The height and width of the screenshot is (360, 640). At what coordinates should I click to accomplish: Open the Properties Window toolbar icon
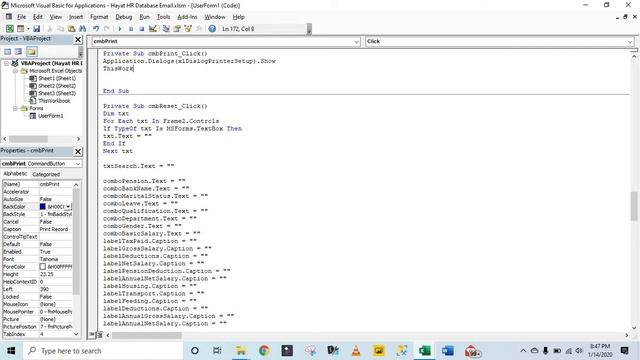click(x=177, y=29)
